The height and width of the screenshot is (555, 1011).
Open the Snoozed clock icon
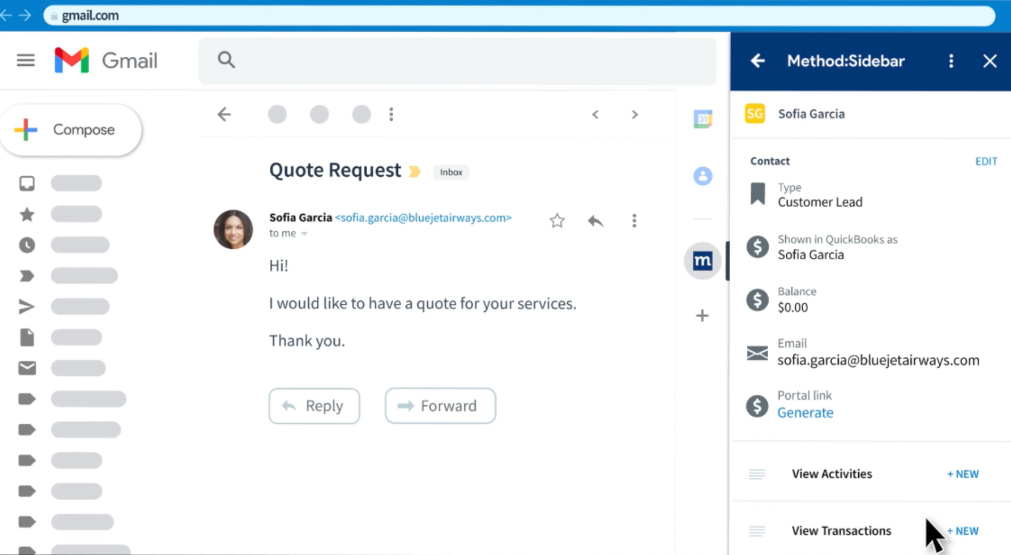27,246
